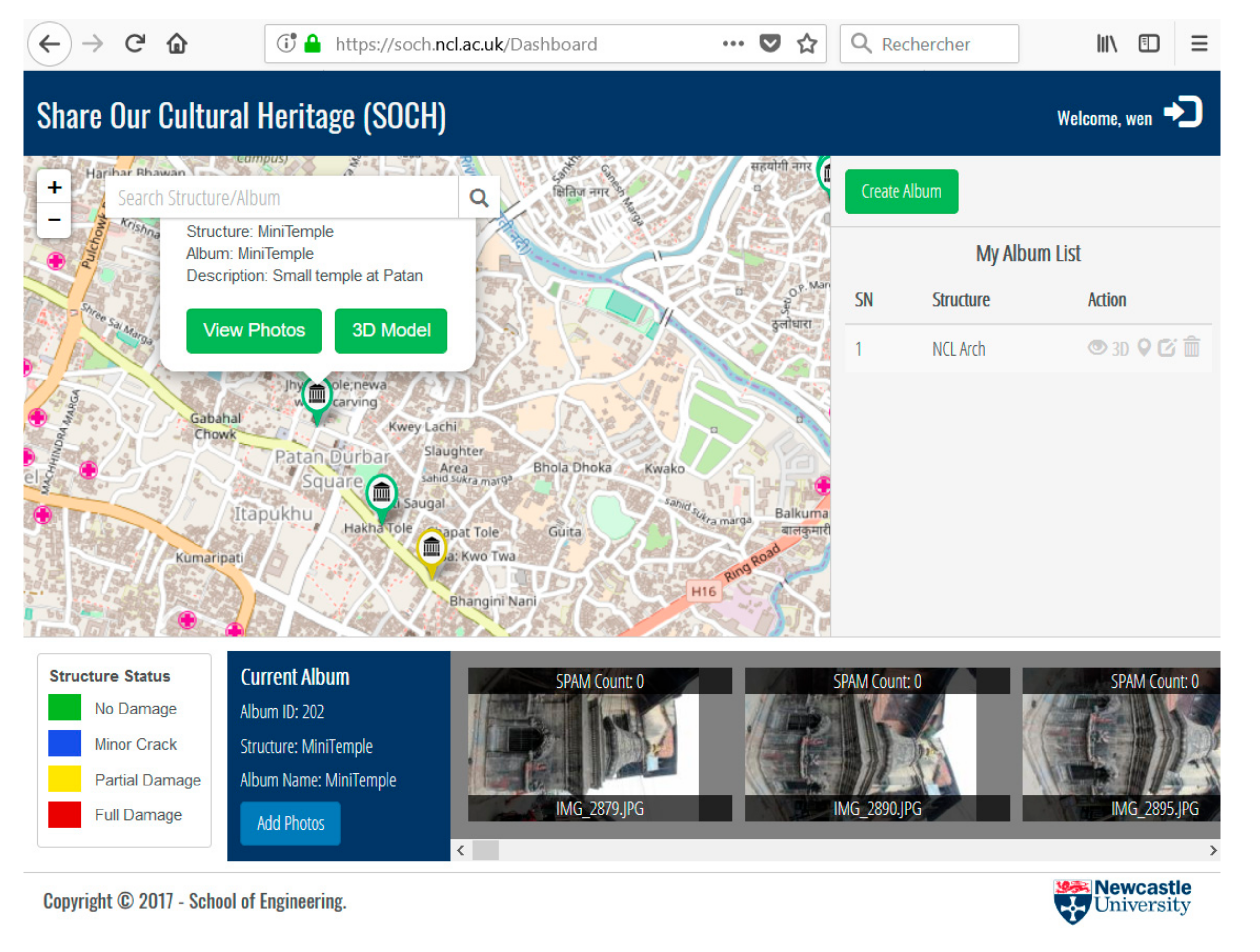Click the map pin icon for NCL Arch

pyautogui.click(x=1143, y=347)
